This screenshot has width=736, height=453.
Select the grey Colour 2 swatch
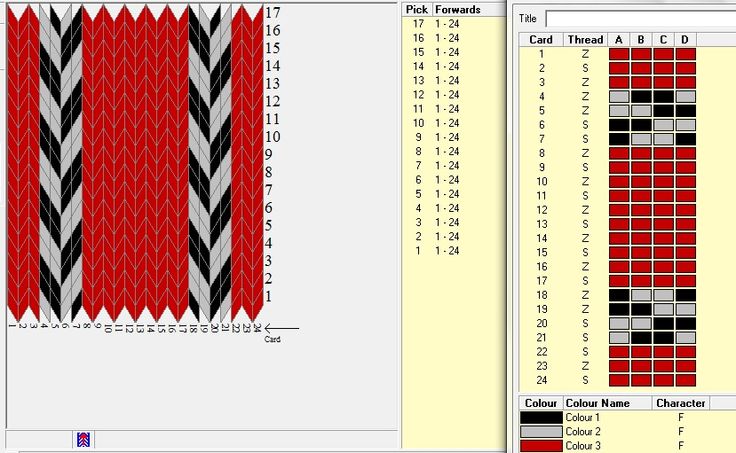540,432
